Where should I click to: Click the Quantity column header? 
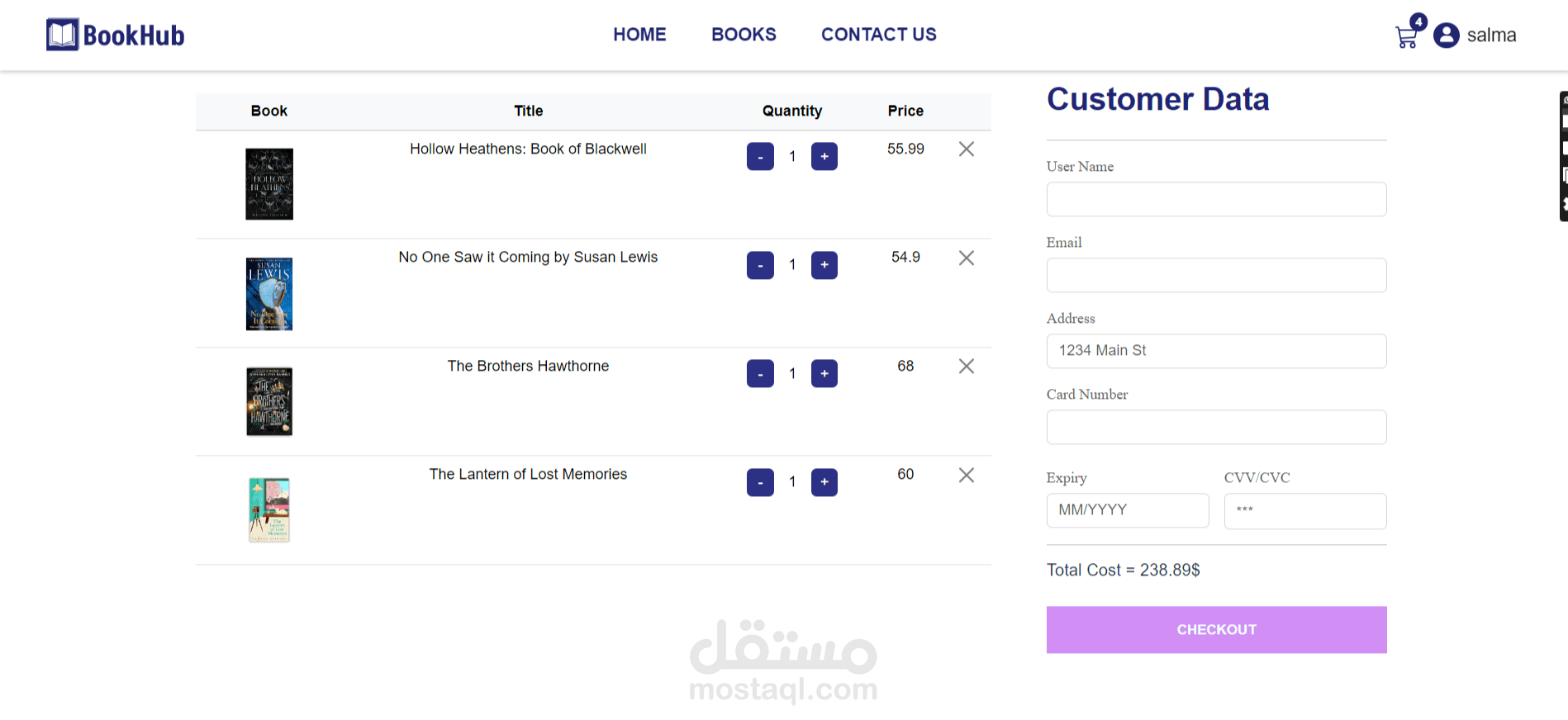(x=792, y=111)
